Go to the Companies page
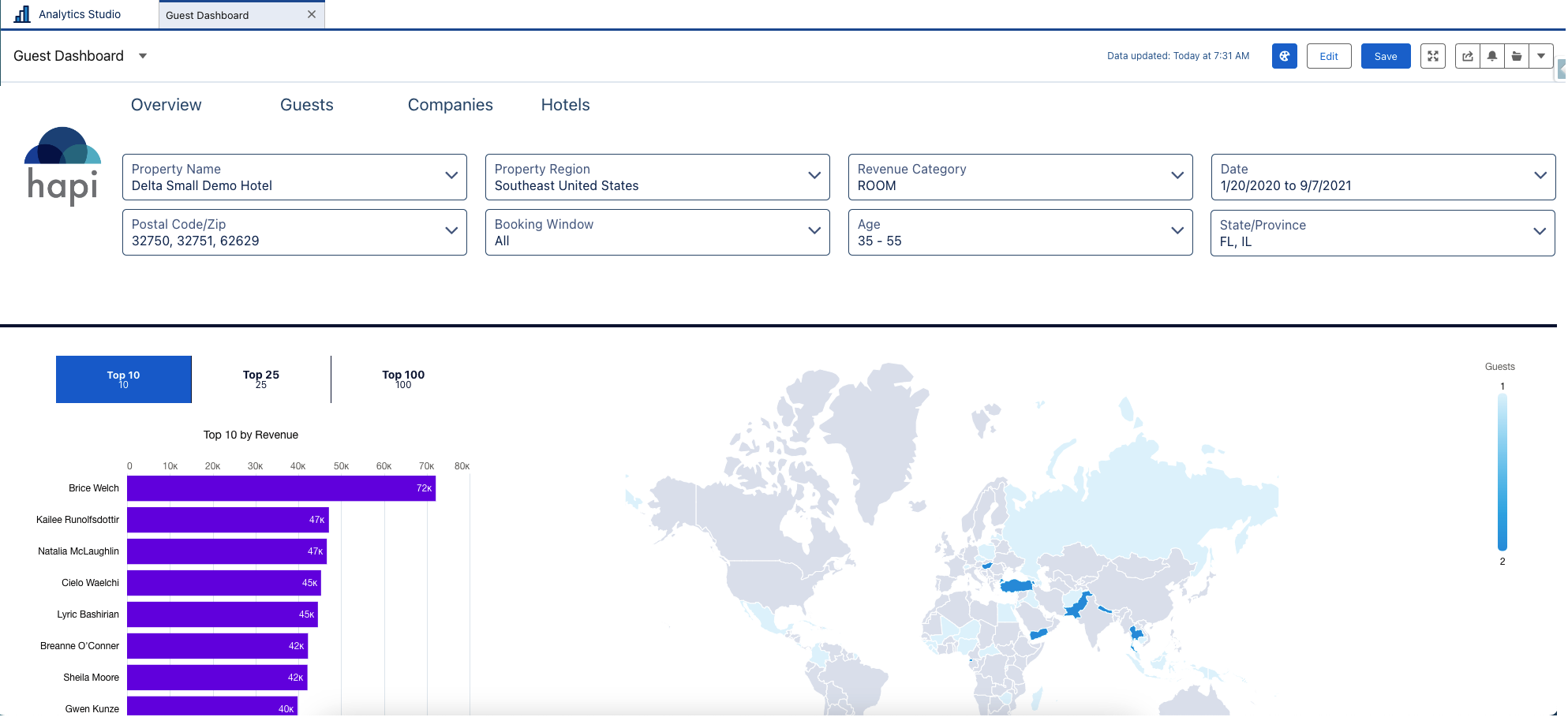Screen dimensions: 1568x717 [450, 105]
